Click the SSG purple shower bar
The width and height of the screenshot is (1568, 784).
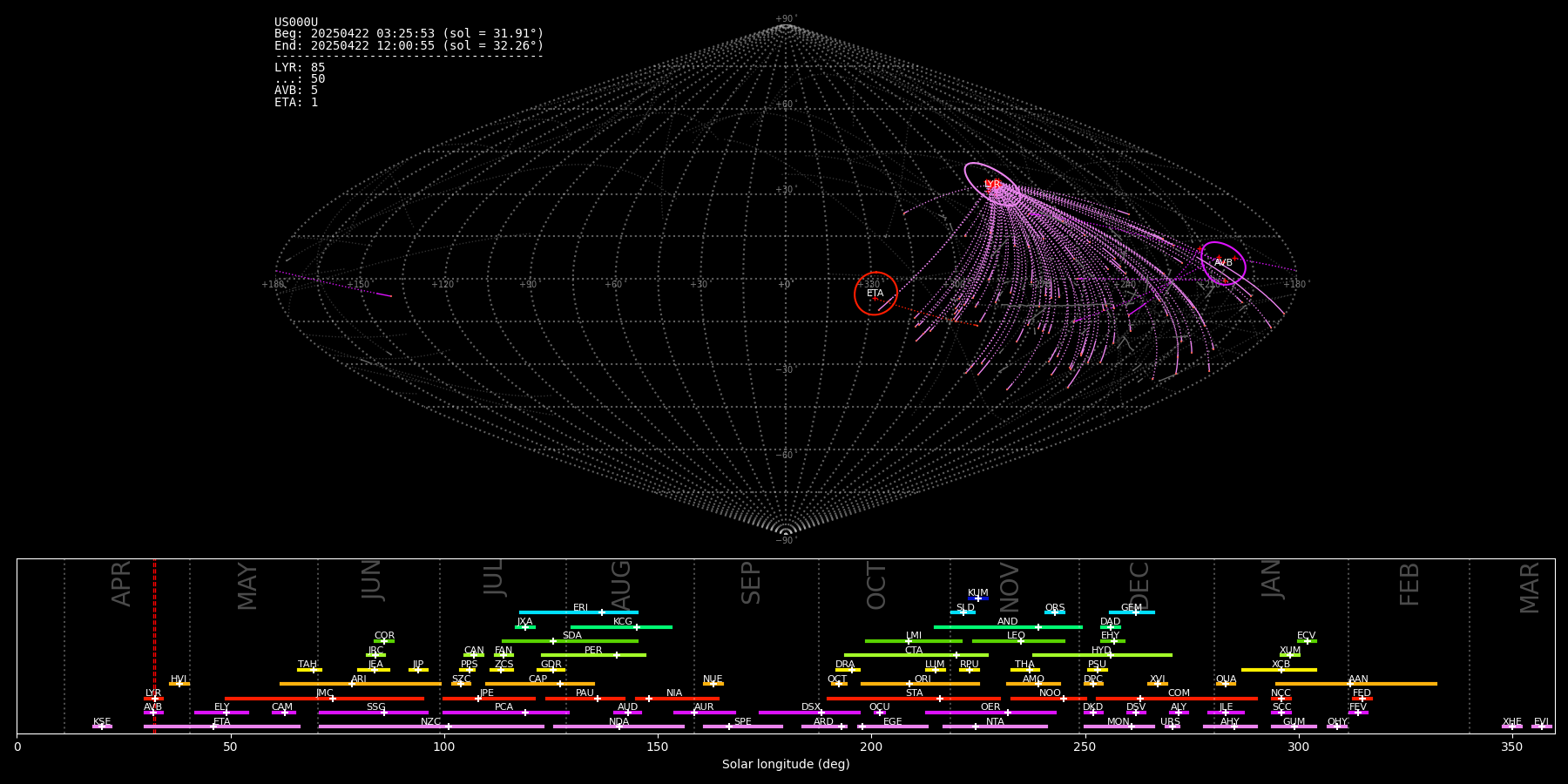pos(373,713)
